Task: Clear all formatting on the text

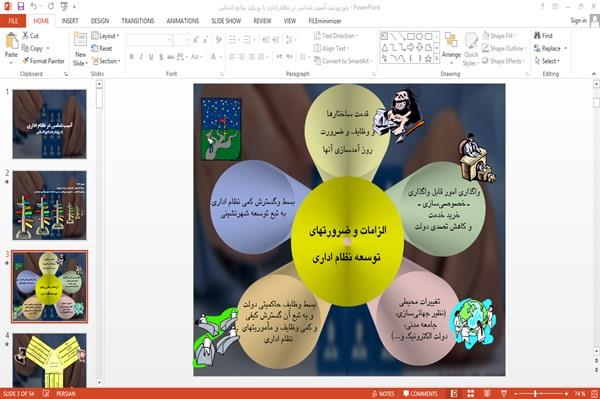Action: pos(218,39)
